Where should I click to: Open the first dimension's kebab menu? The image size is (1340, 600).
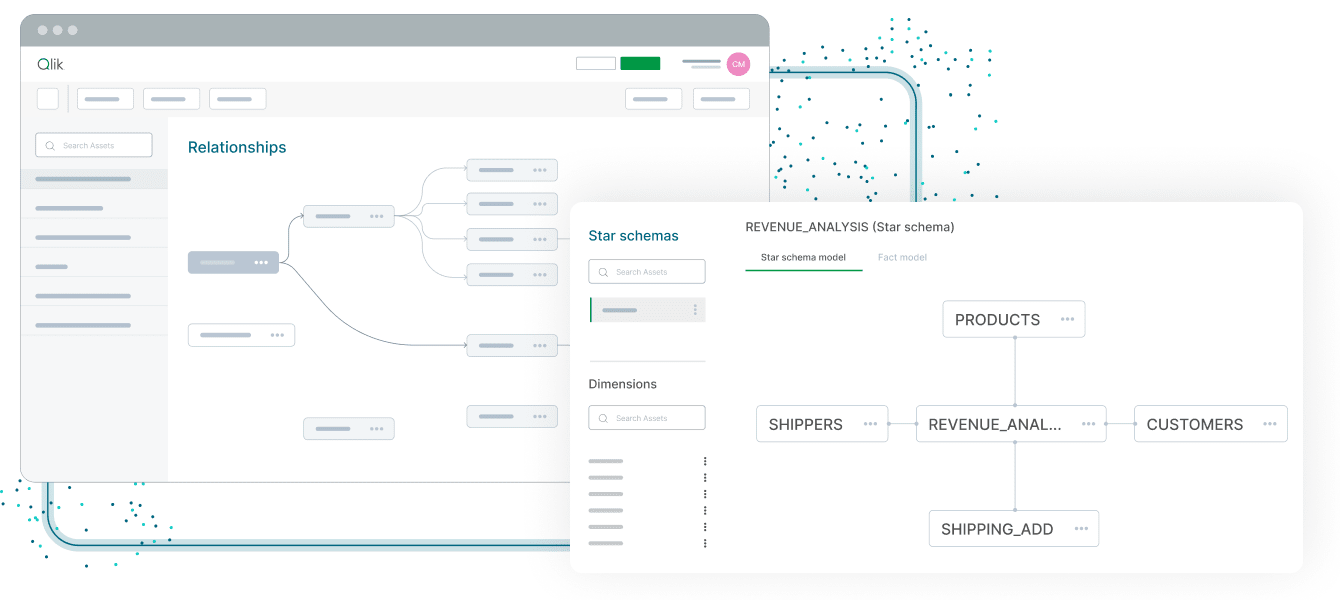[703, 461]
